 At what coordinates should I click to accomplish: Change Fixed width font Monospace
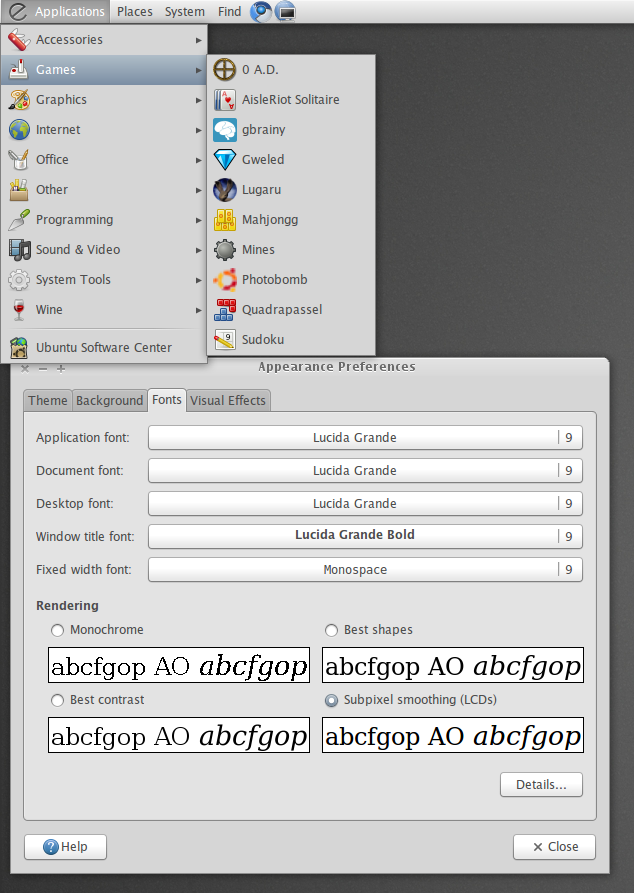point(365,570)
